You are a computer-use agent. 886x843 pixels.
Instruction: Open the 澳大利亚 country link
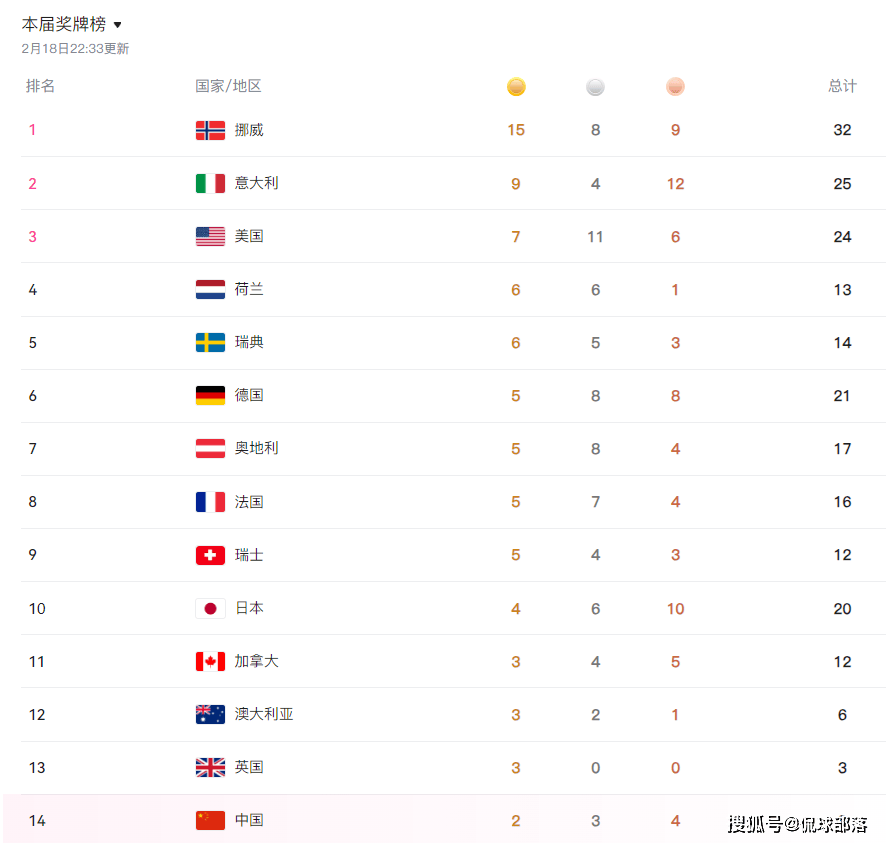click(x=264, y=714)
